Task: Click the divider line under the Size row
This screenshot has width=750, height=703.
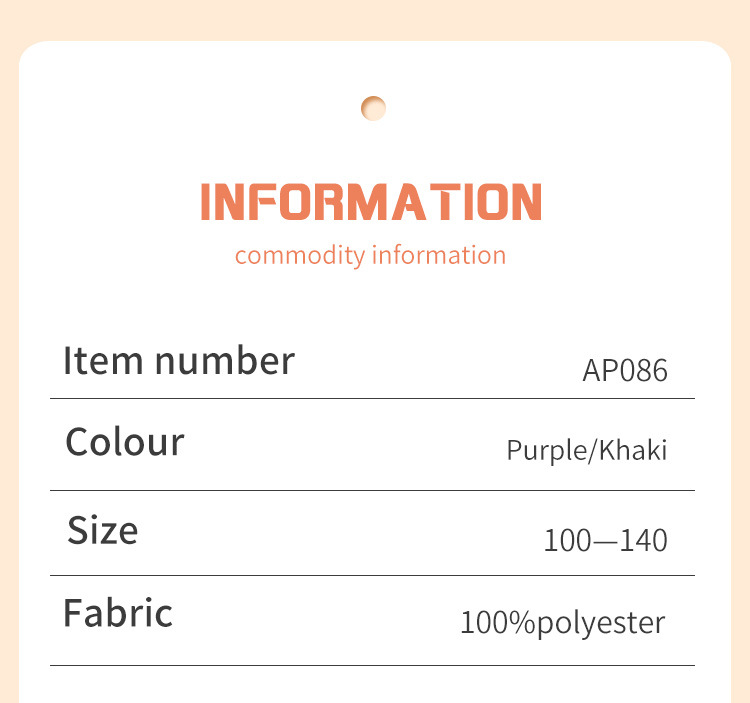Action: [372, 575]
